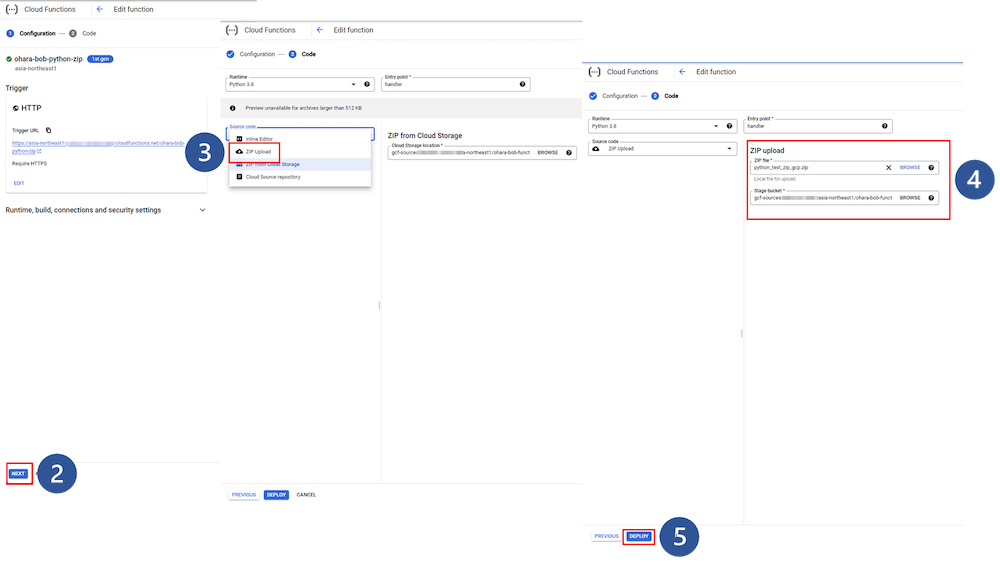Click the Require HTTPS text
This screenshot has width=1000, height=562.
[x=29, y=163]
